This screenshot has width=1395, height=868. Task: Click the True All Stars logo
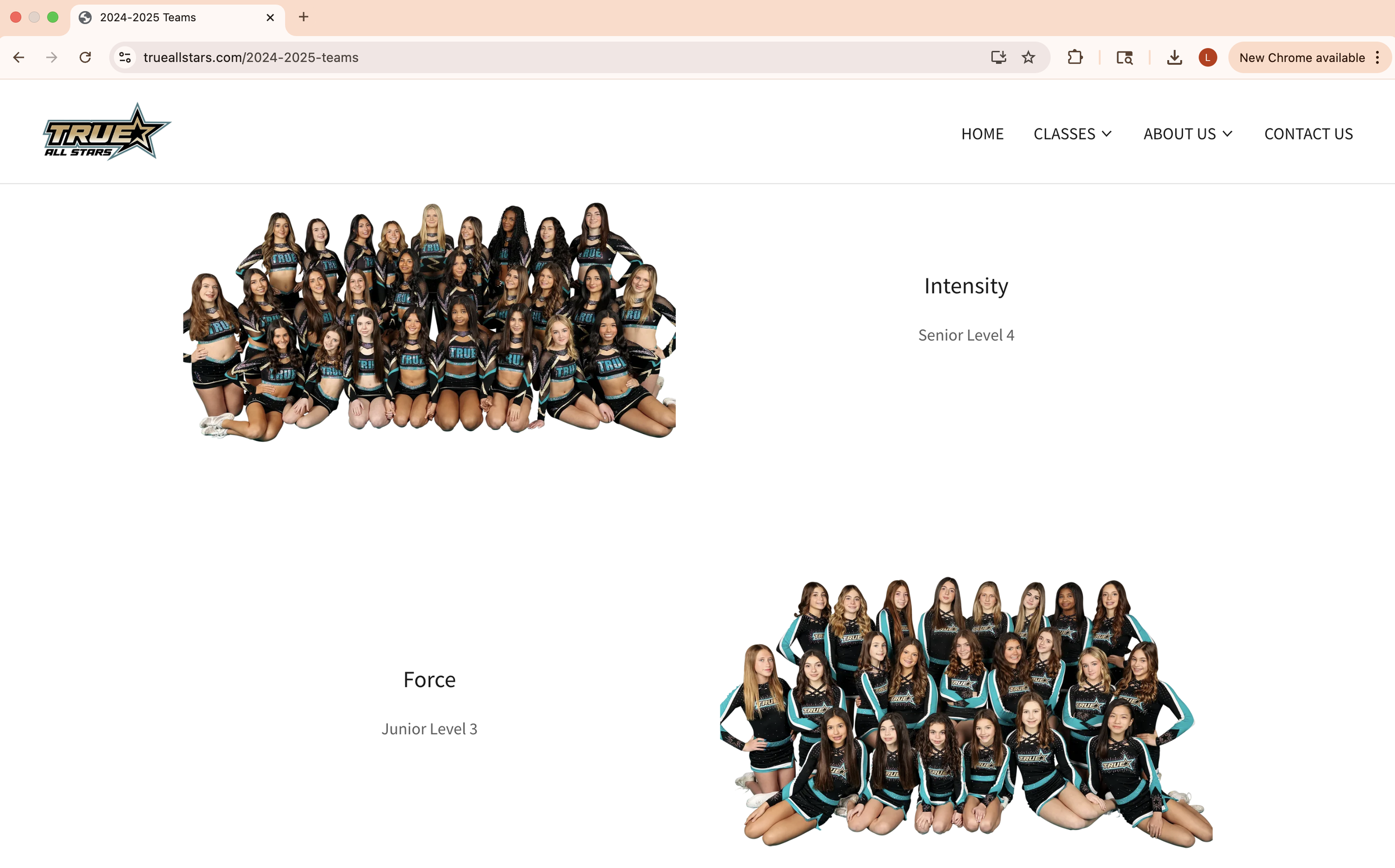[107, 131]
